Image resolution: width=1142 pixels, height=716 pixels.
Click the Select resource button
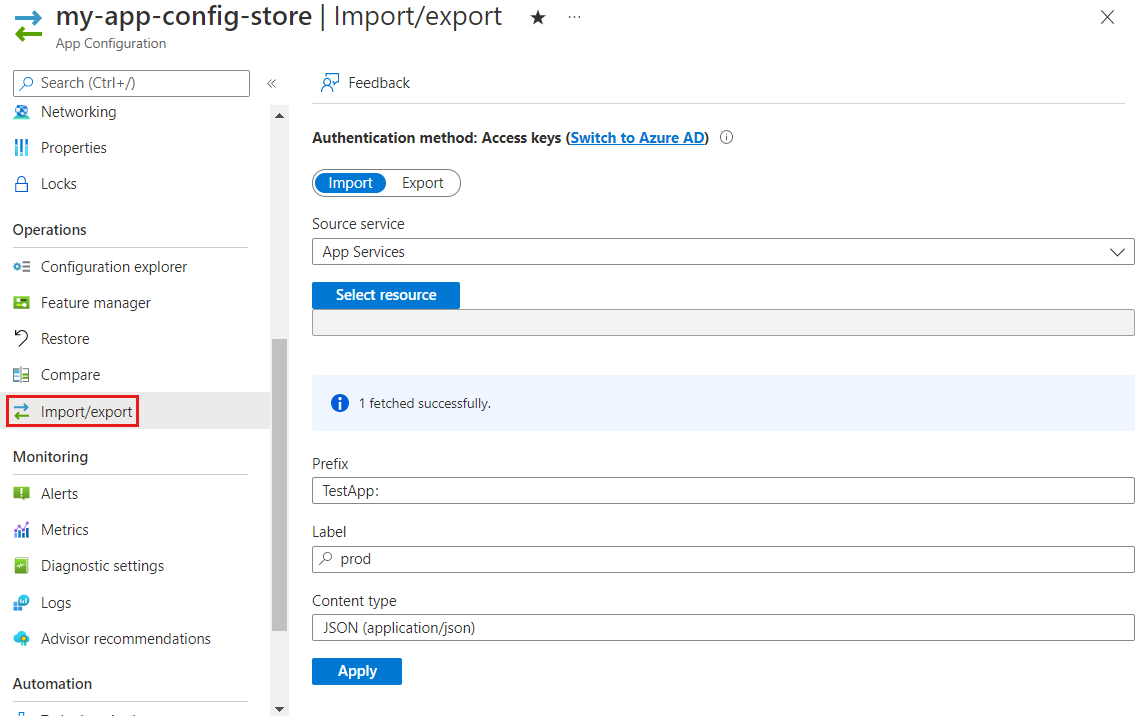click(385, 295)
